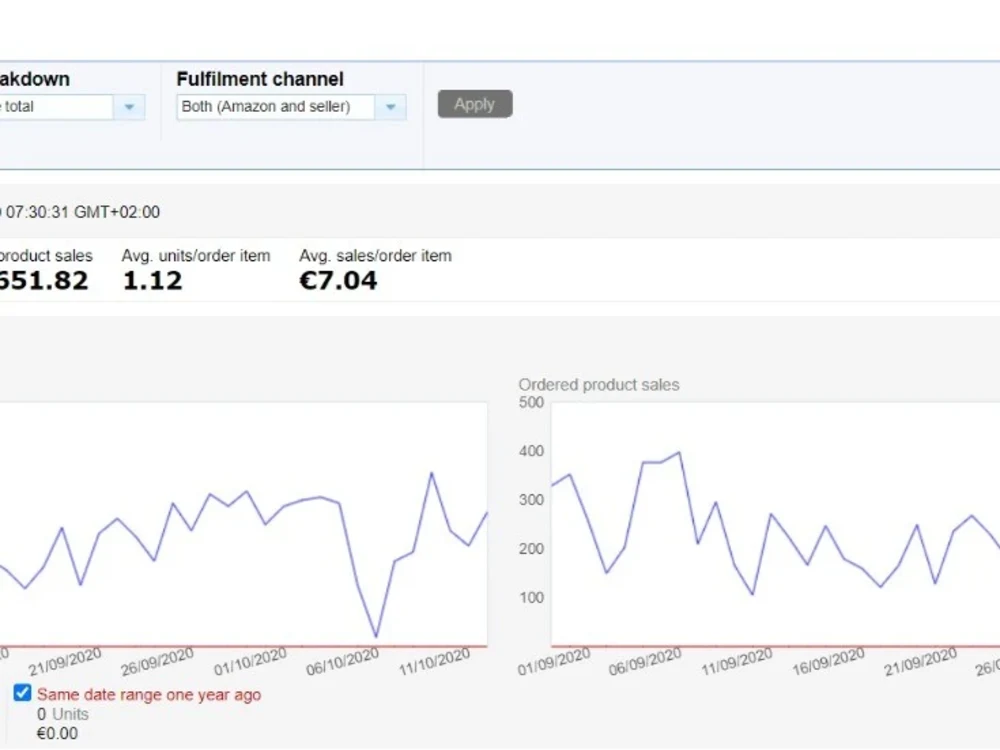Image resolution: width=1000 pixels, height=750 pixels.
Task: Click the Avg. units/order item value 1.12
Action: pyautogui.click(x=152, y=281)
